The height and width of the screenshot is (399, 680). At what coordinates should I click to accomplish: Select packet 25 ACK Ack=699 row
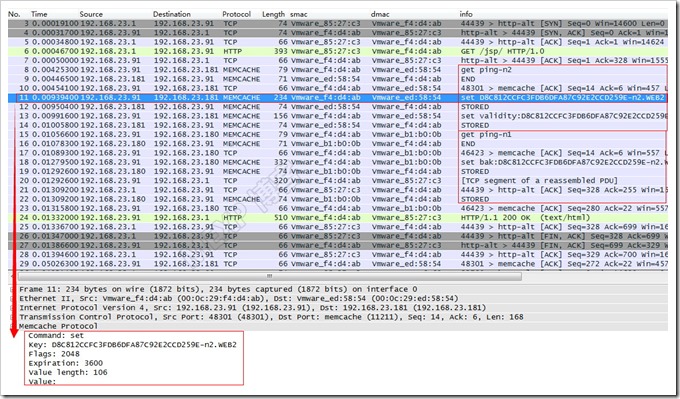click(x=338, y=227)
